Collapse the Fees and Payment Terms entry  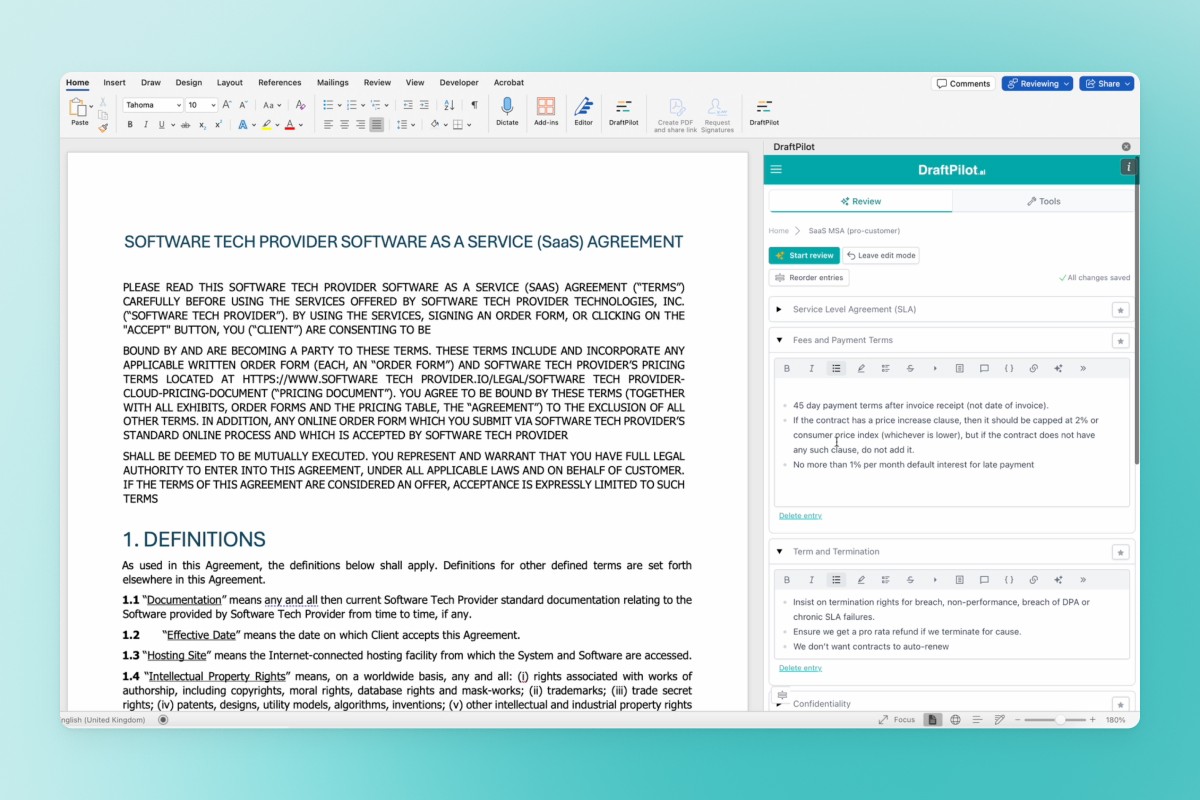pyautogui.click(x=779, y=340)
